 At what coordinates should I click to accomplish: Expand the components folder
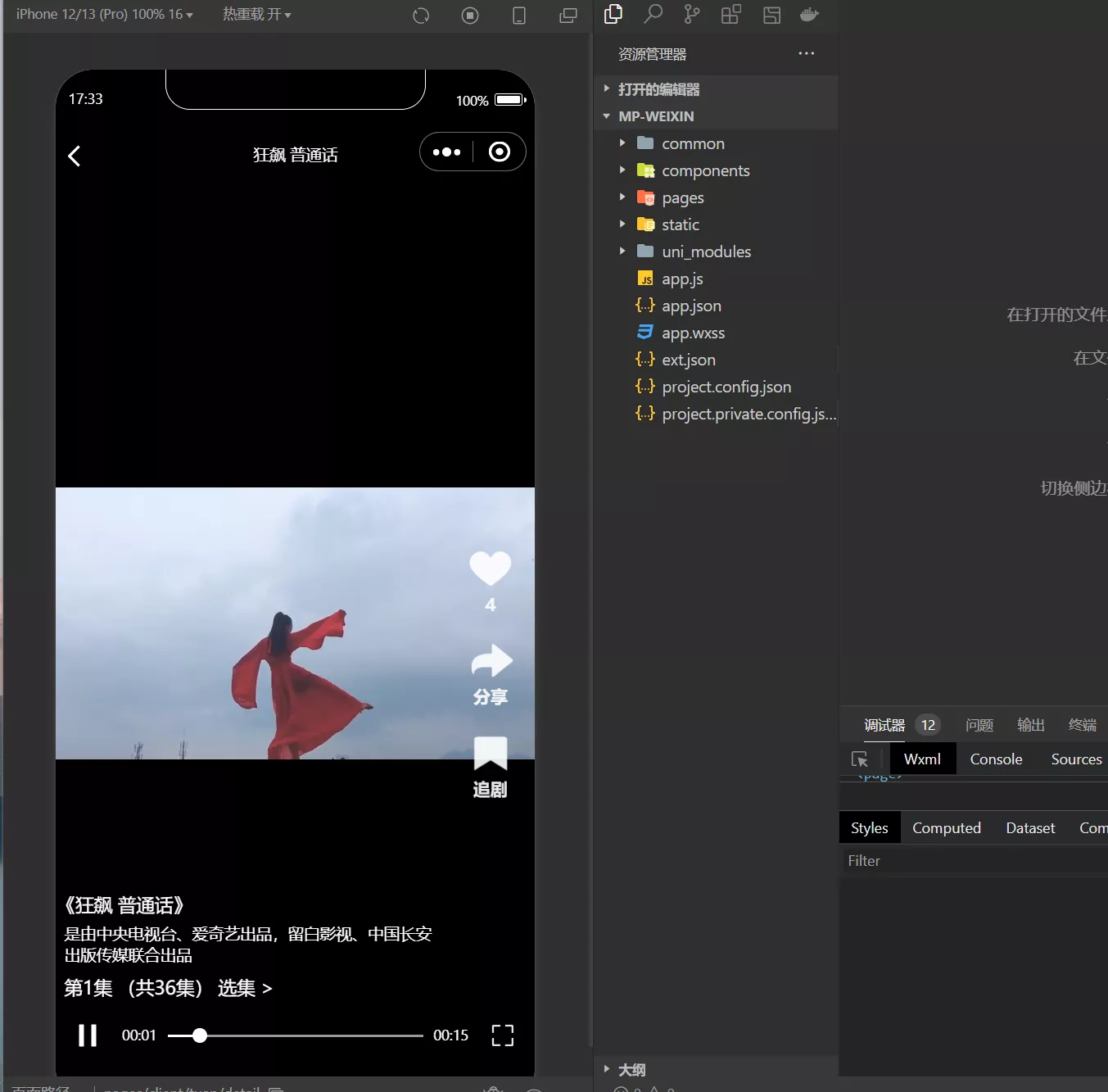click(x=705, y=170)
